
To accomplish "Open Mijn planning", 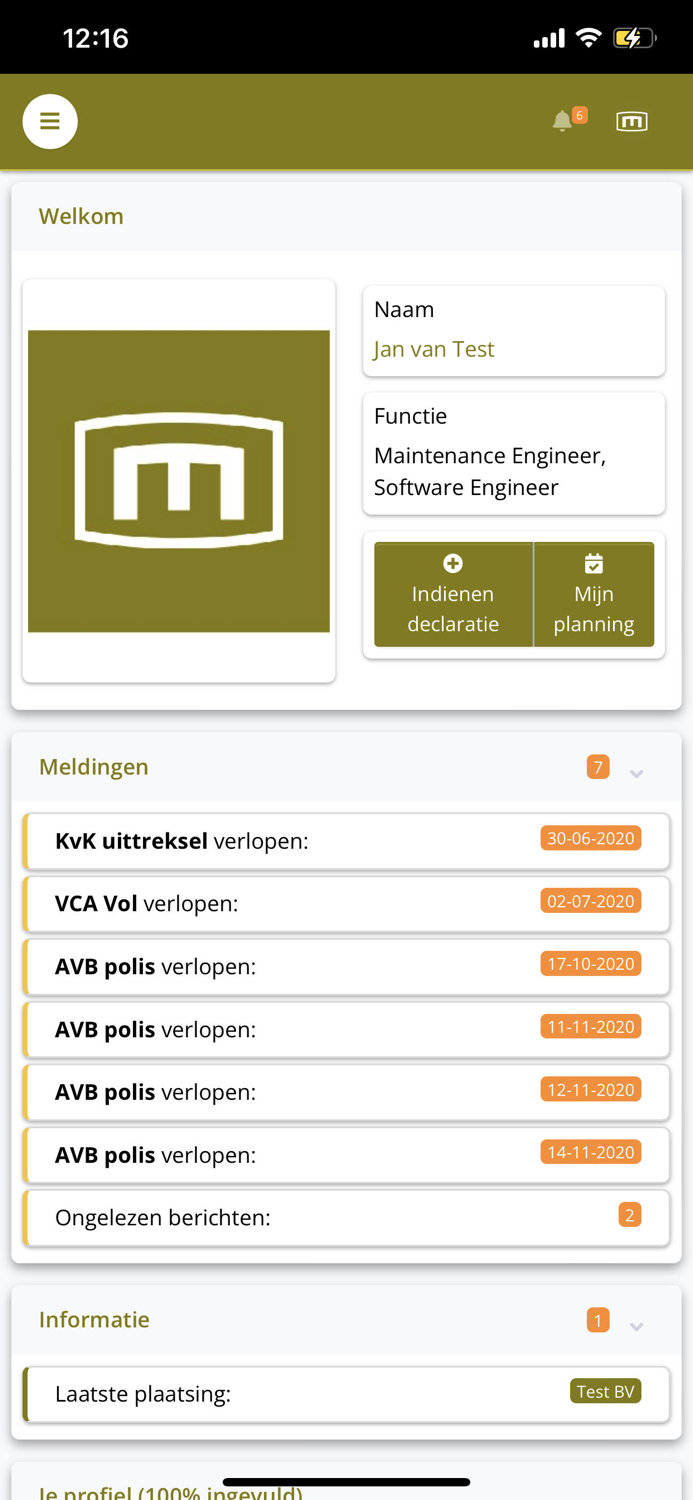I will tap(594, 594).
